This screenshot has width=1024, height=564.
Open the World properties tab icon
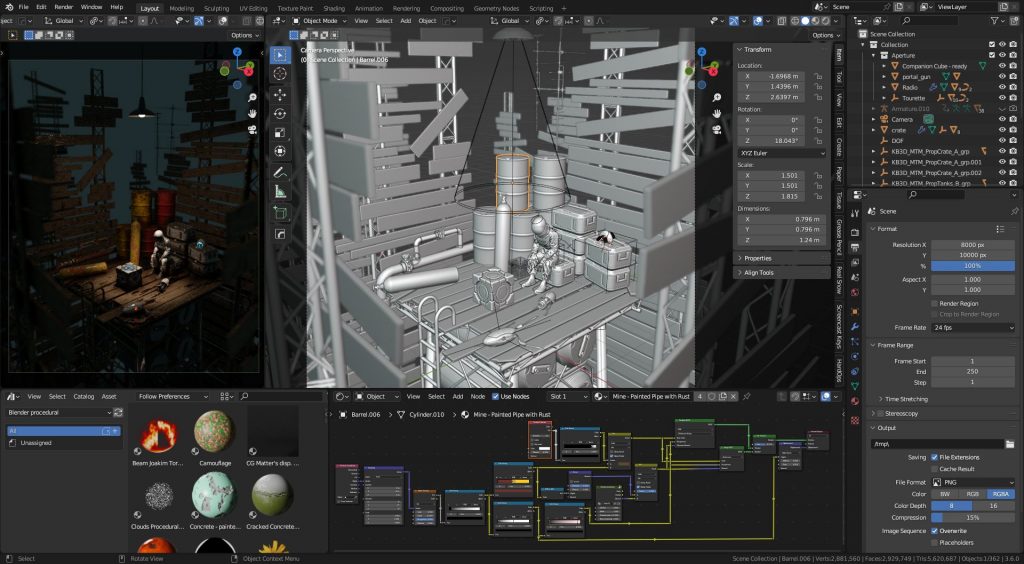(x=855, y=292)
